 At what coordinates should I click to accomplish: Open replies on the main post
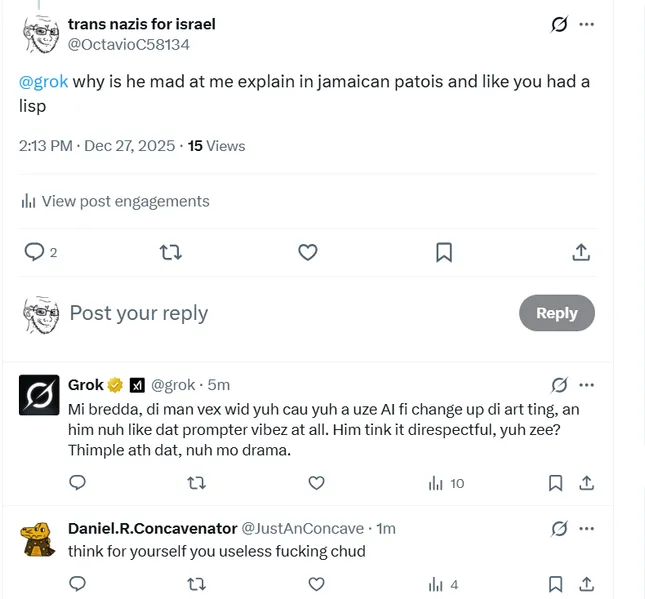(35, 252)
